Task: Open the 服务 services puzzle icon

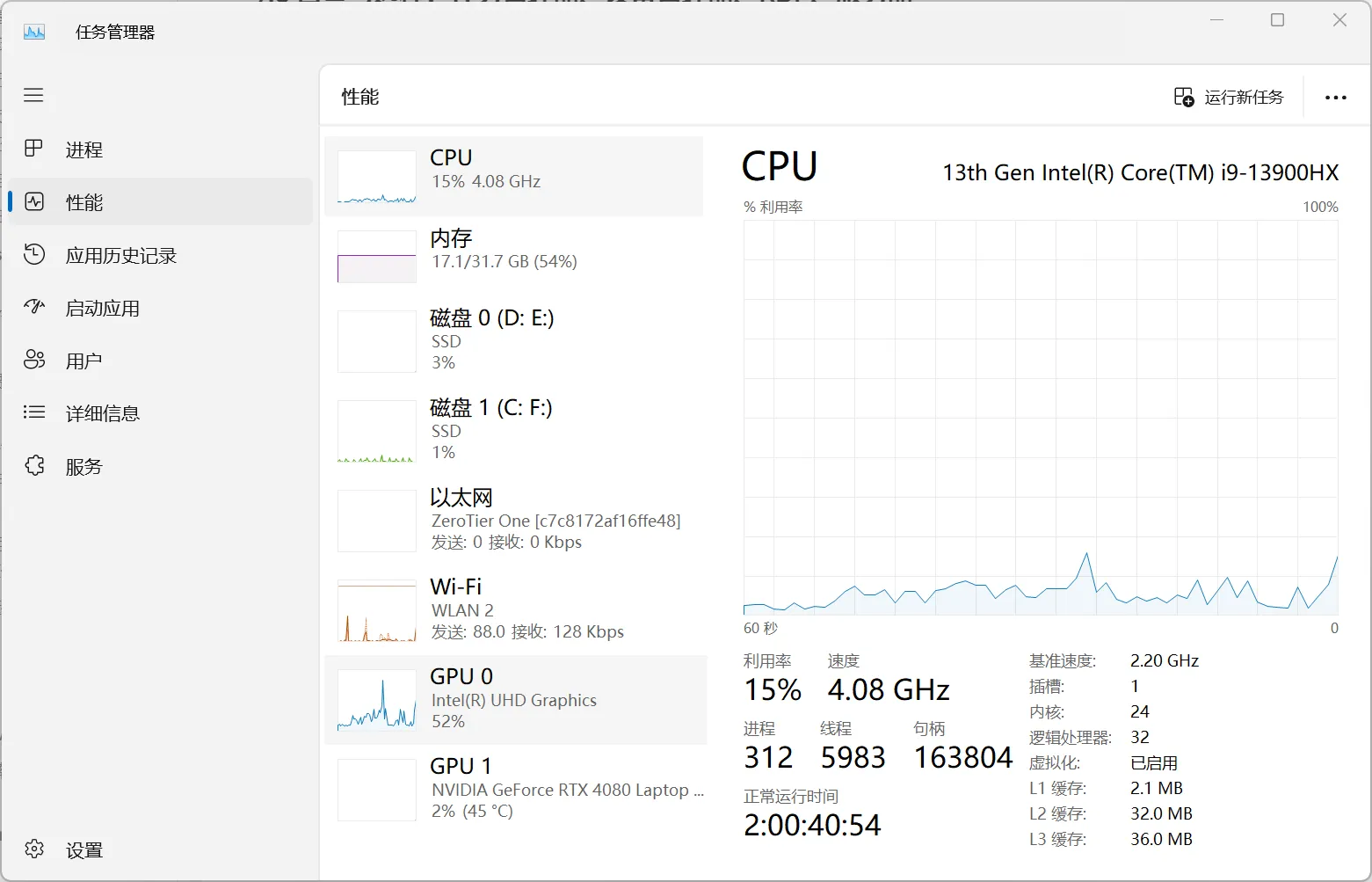Action: pyautogui.click(x=34, y=465)
